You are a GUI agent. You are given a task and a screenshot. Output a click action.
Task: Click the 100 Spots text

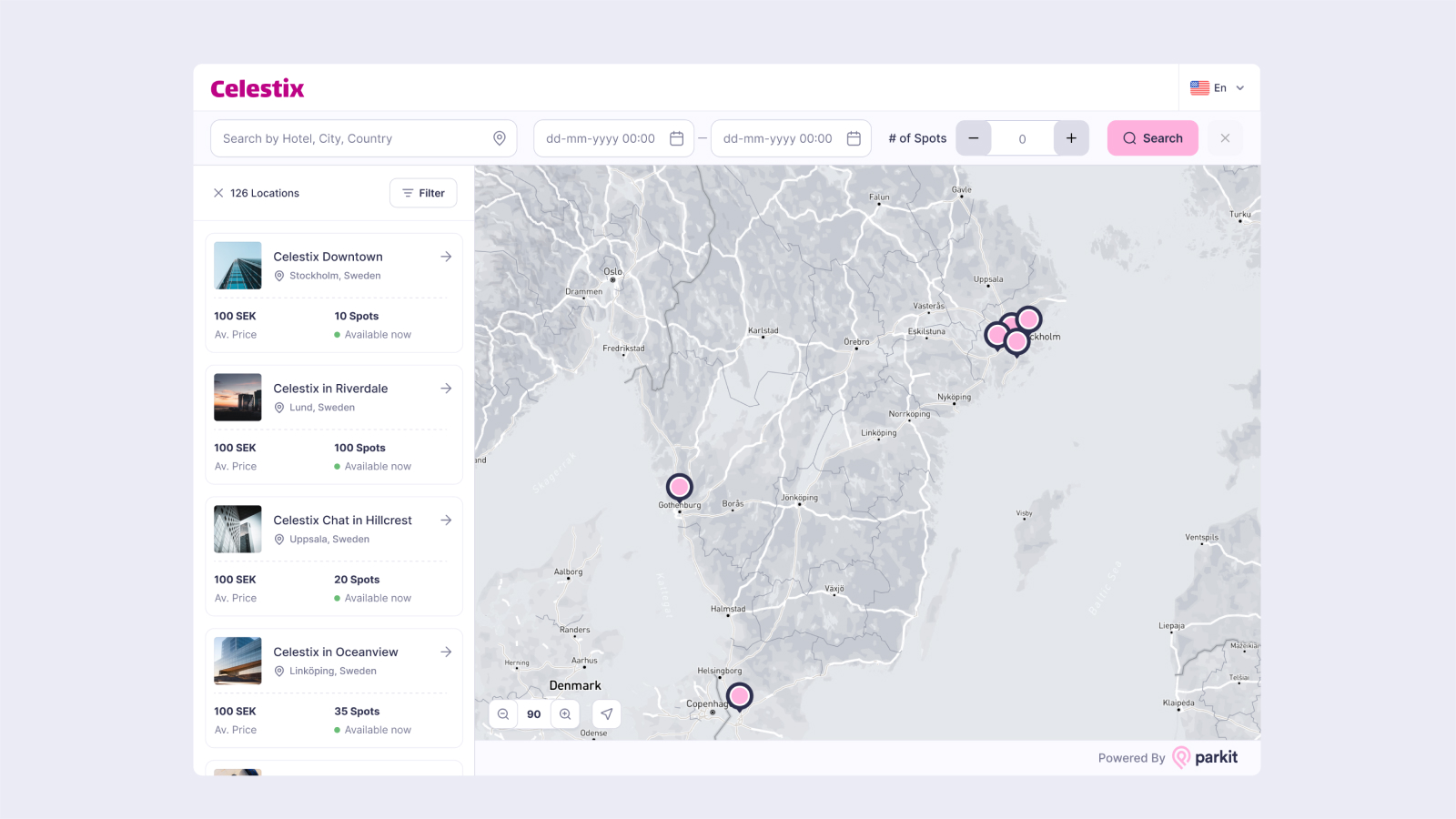click(x=359, y=449)
